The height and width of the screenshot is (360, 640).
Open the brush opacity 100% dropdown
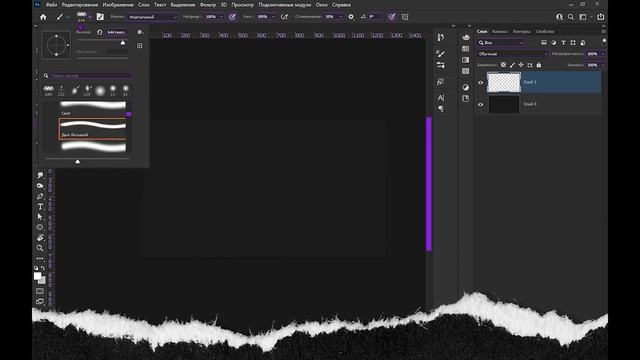[x=221, y=17]
